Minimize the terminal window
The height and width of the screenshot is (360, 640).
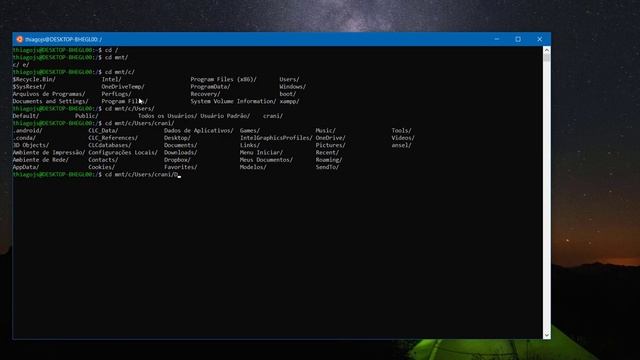(497, 39)
